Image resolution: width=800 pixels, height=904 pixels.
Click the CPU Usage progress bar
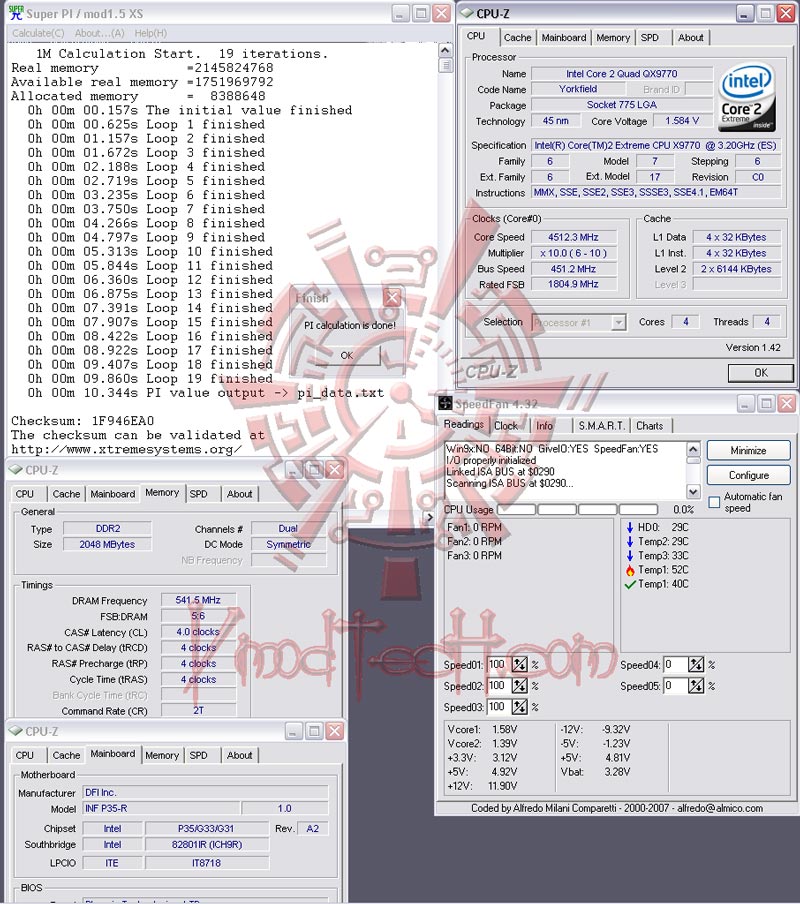pyautogui.click(x=578, y=510)
